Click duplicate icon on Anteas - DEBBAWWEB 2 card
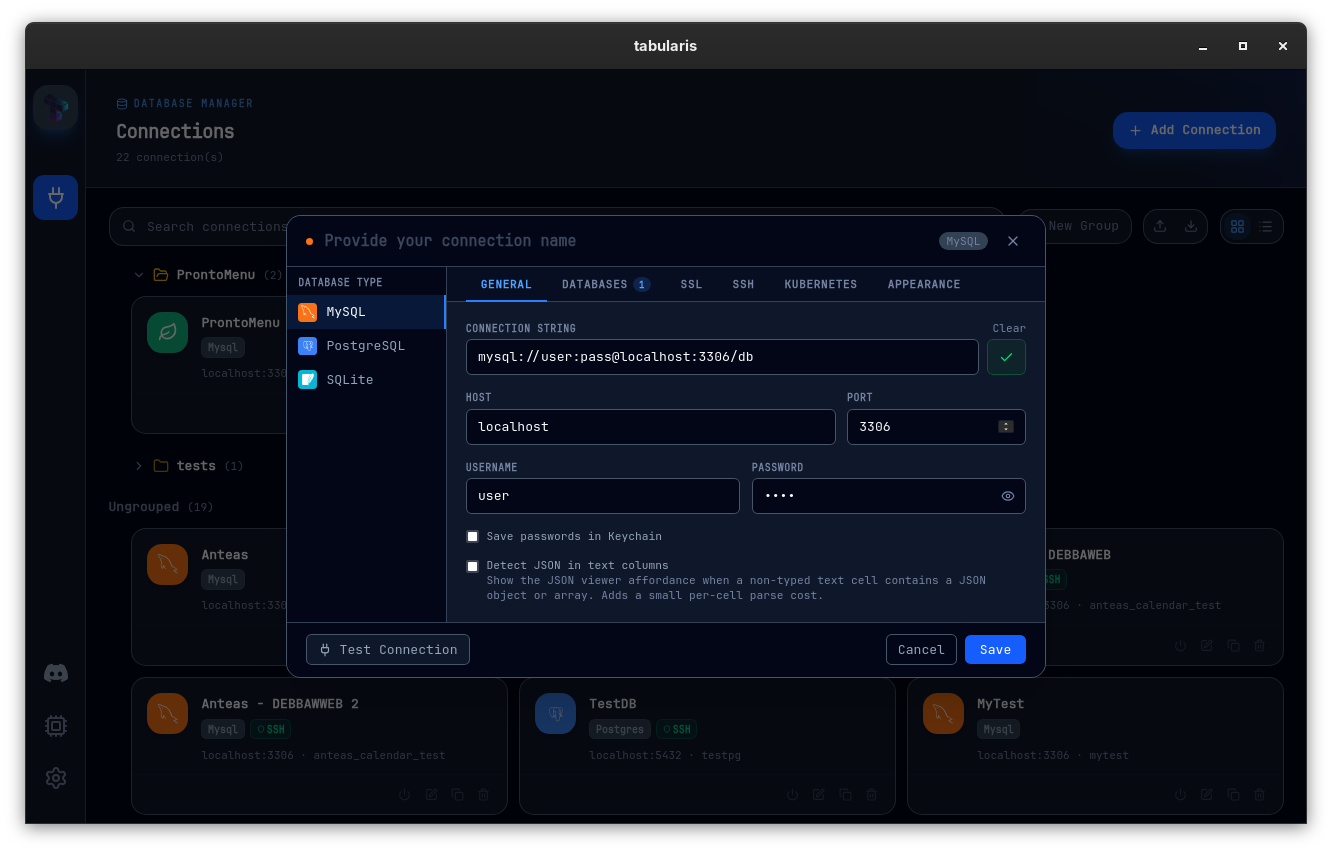Screen dimensions: 1332x852 [458, 795]
